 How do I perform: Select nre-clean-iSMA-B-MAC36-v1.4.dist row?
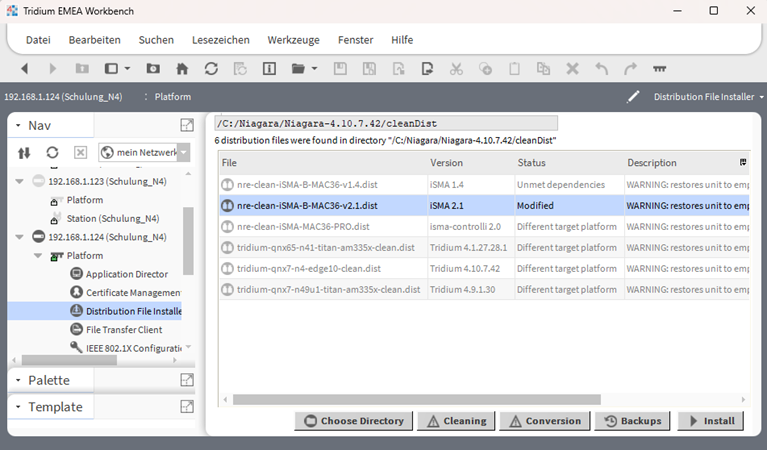pos(484,185)
